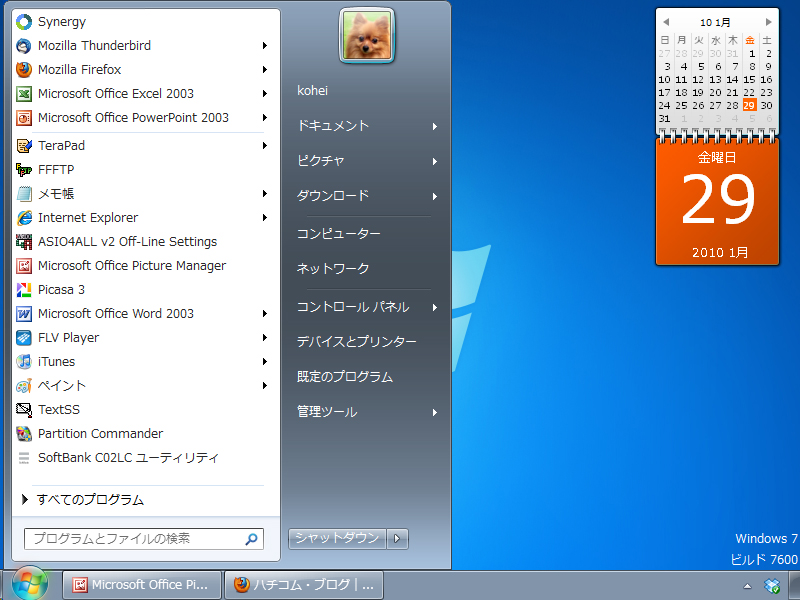Open ペイント paint icon
This screenshot has height=600, width=800.
pyautogui.click(x=24, y=386)
